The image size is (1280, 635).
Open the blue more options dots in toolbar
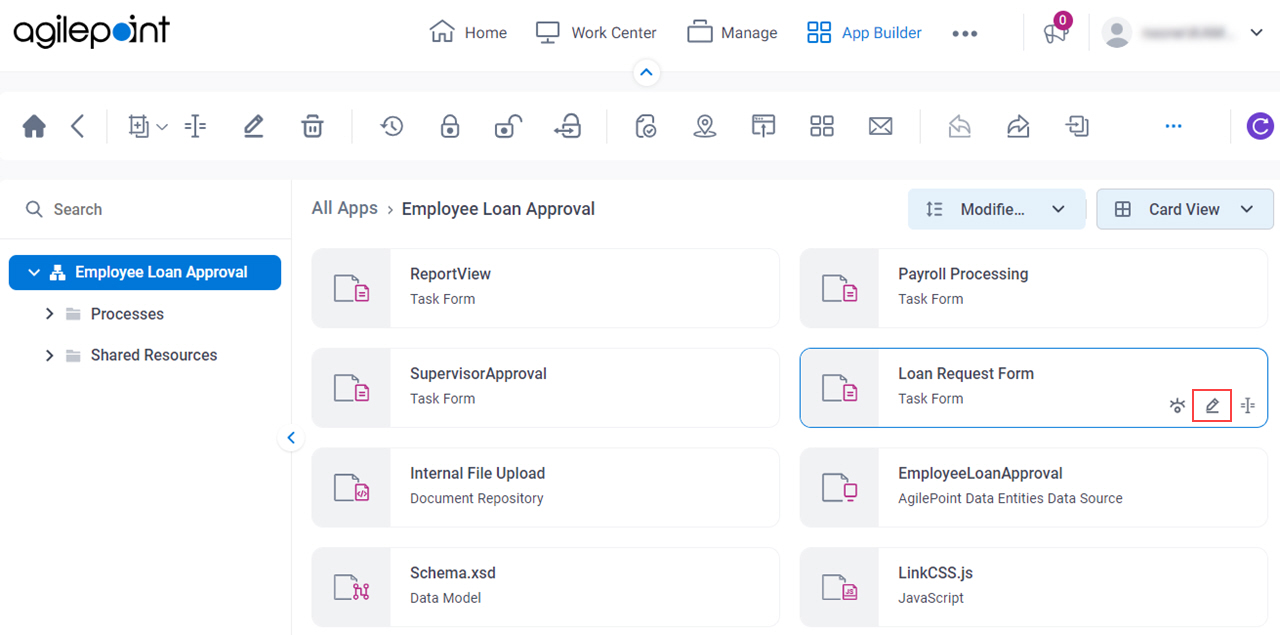pyautogui.click(x=1173, y=126)
